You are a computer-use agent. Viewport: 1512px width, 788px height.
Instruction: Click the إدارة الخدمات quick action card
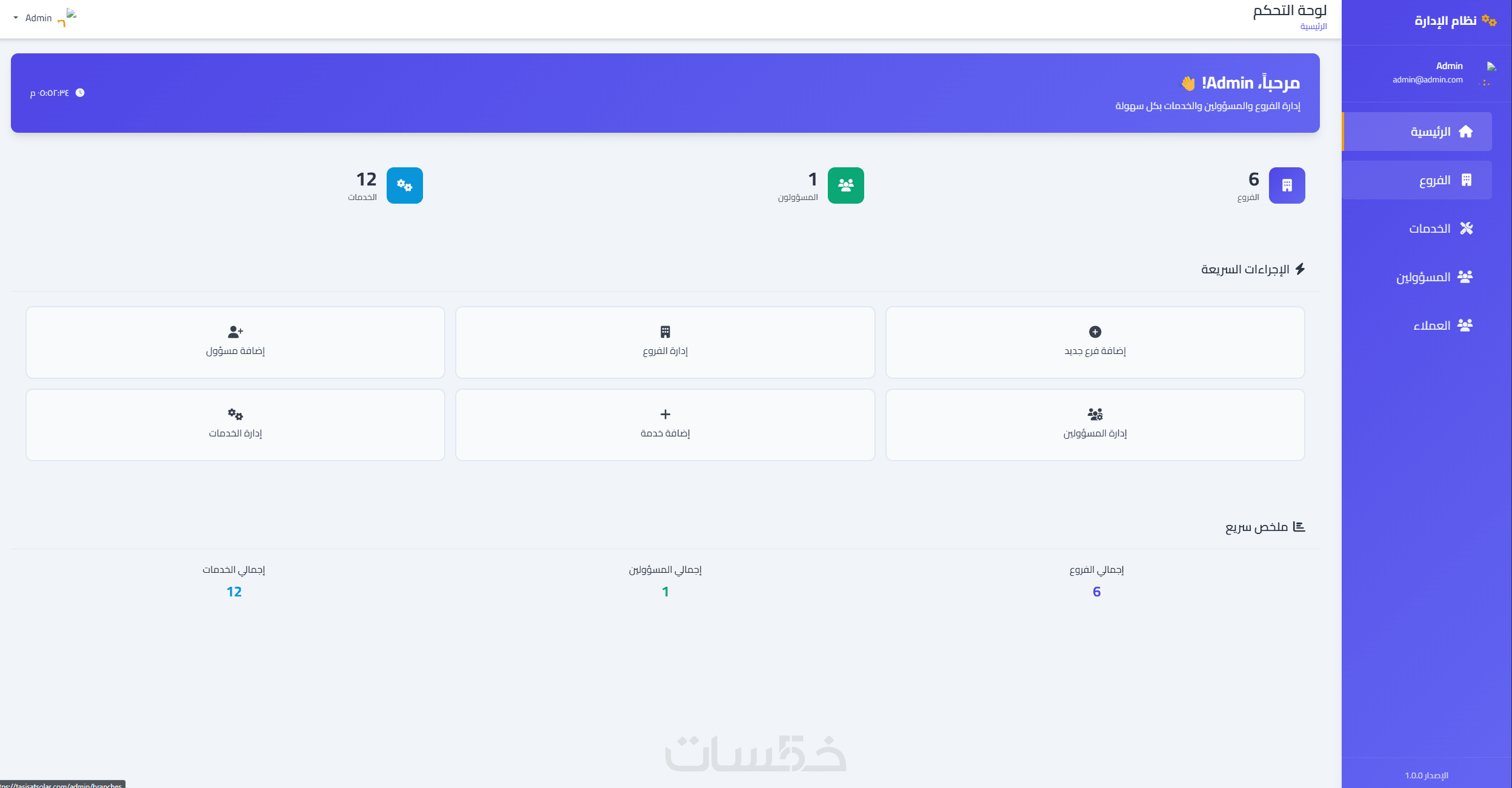click(x=235, y=425)
